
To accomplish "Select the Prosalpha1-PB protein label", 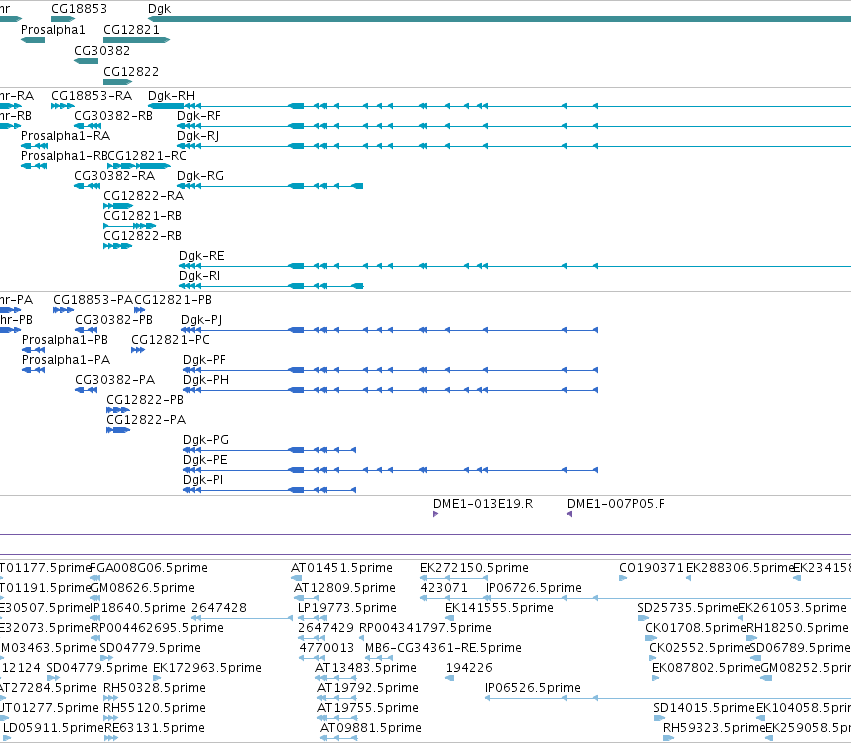I will pyautogui.click(x=65, y=340).
